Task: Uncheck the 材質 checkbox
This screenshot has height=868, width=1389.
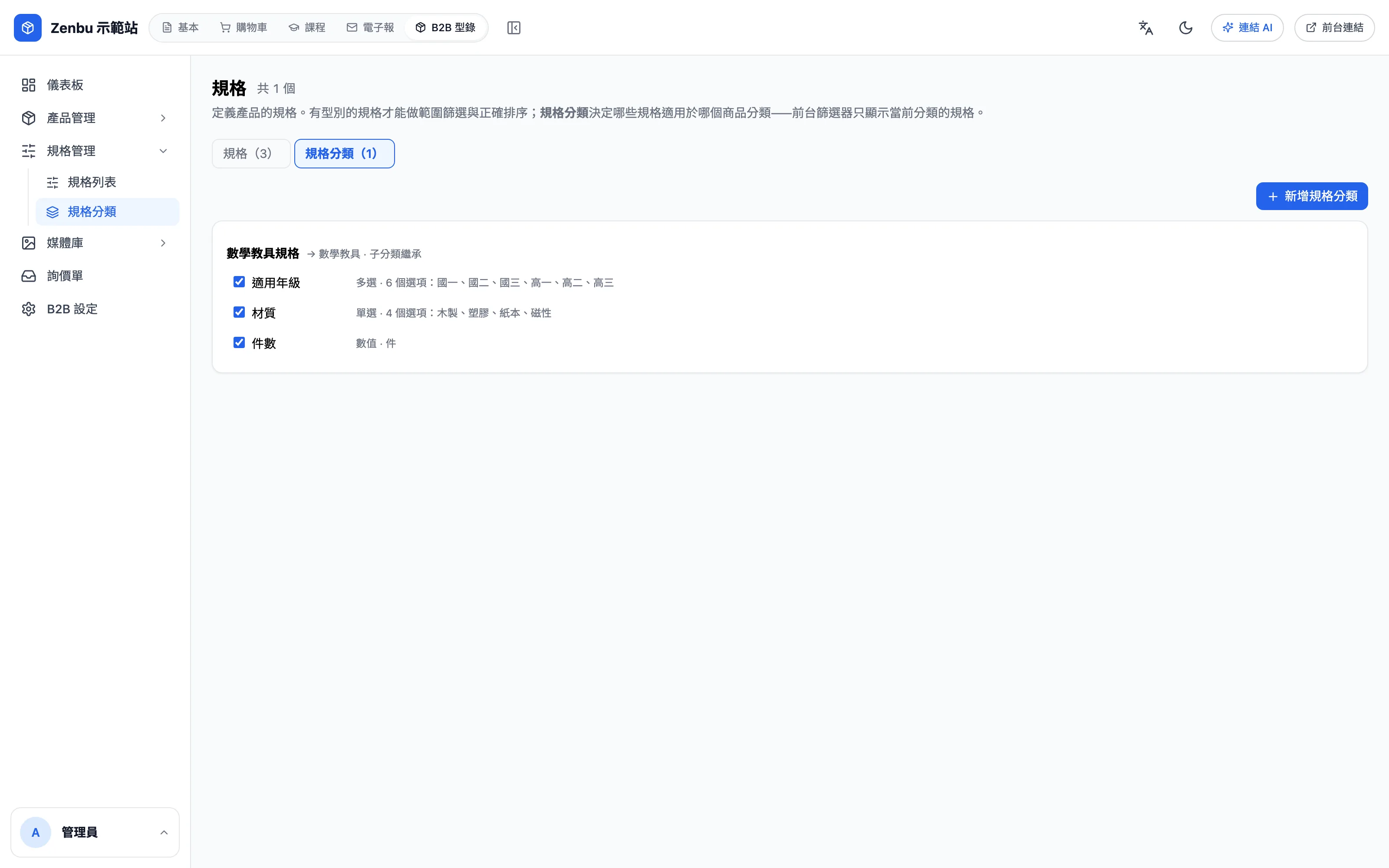Action: pyautogui.click(x=239, y=312)
